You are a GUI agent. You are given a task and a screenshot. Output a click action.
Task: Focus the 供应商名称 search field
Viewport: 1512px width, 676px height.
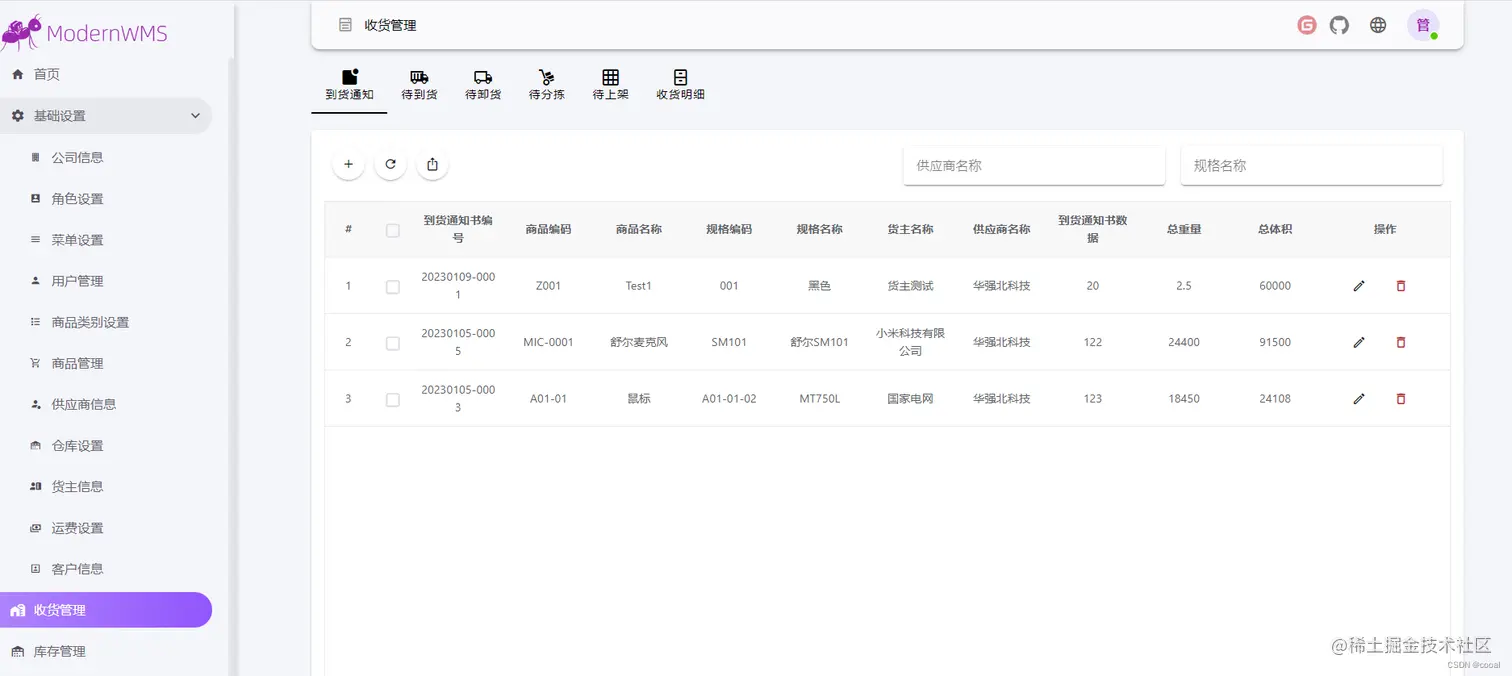[1034, 165]
